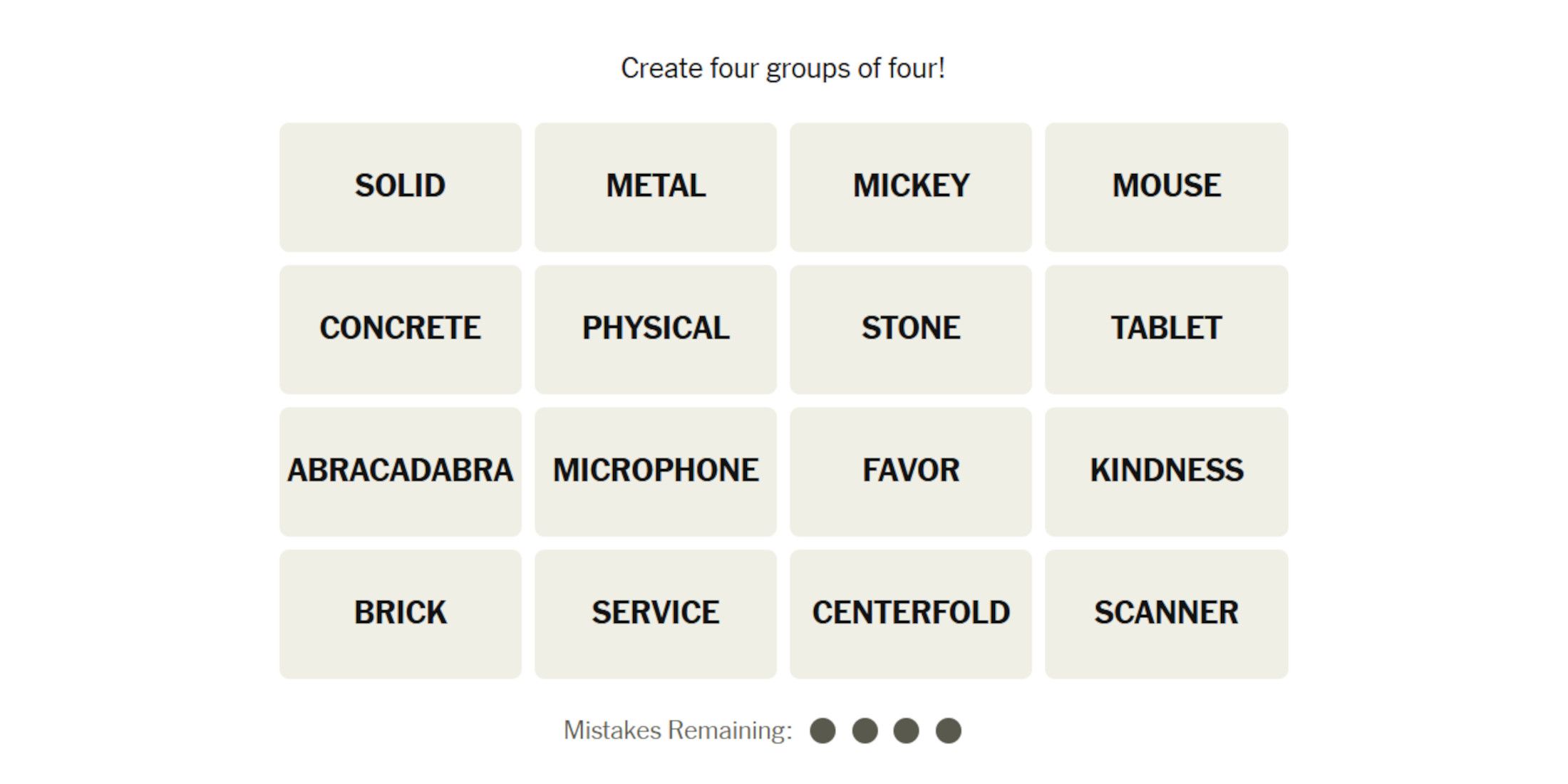Select the SOLID word tile

[400, 187]
